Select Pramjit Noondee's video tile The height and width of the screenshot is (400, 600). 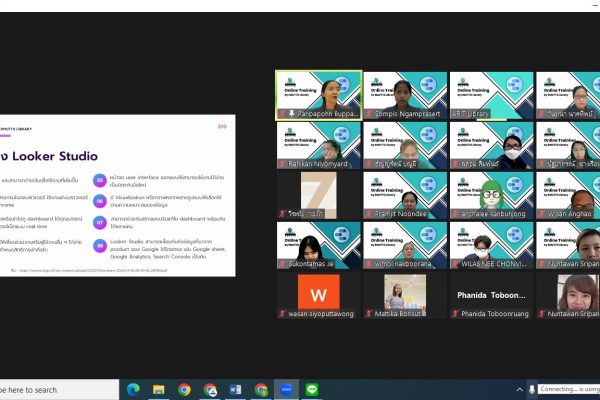click(x=405, y=195)
